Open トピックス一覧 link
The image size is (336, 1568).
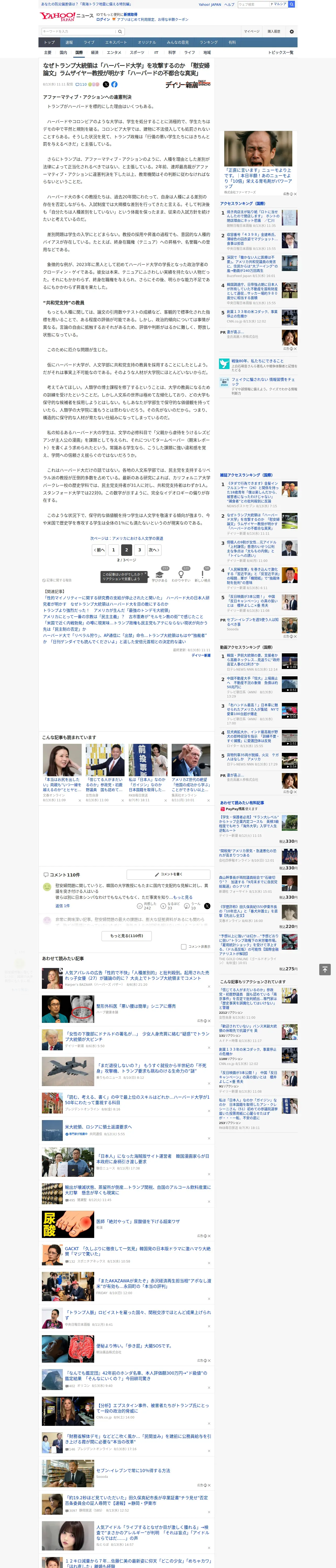(x=281, y=52)
